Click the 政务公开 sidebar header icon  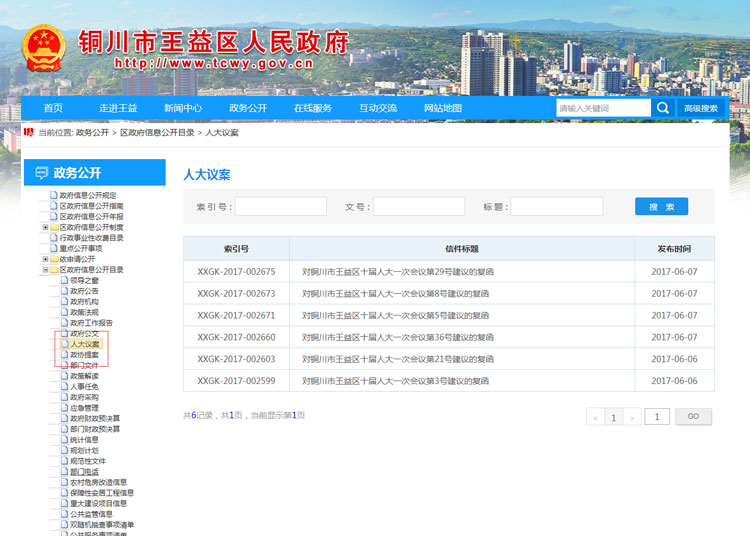[x=41, y=173]
